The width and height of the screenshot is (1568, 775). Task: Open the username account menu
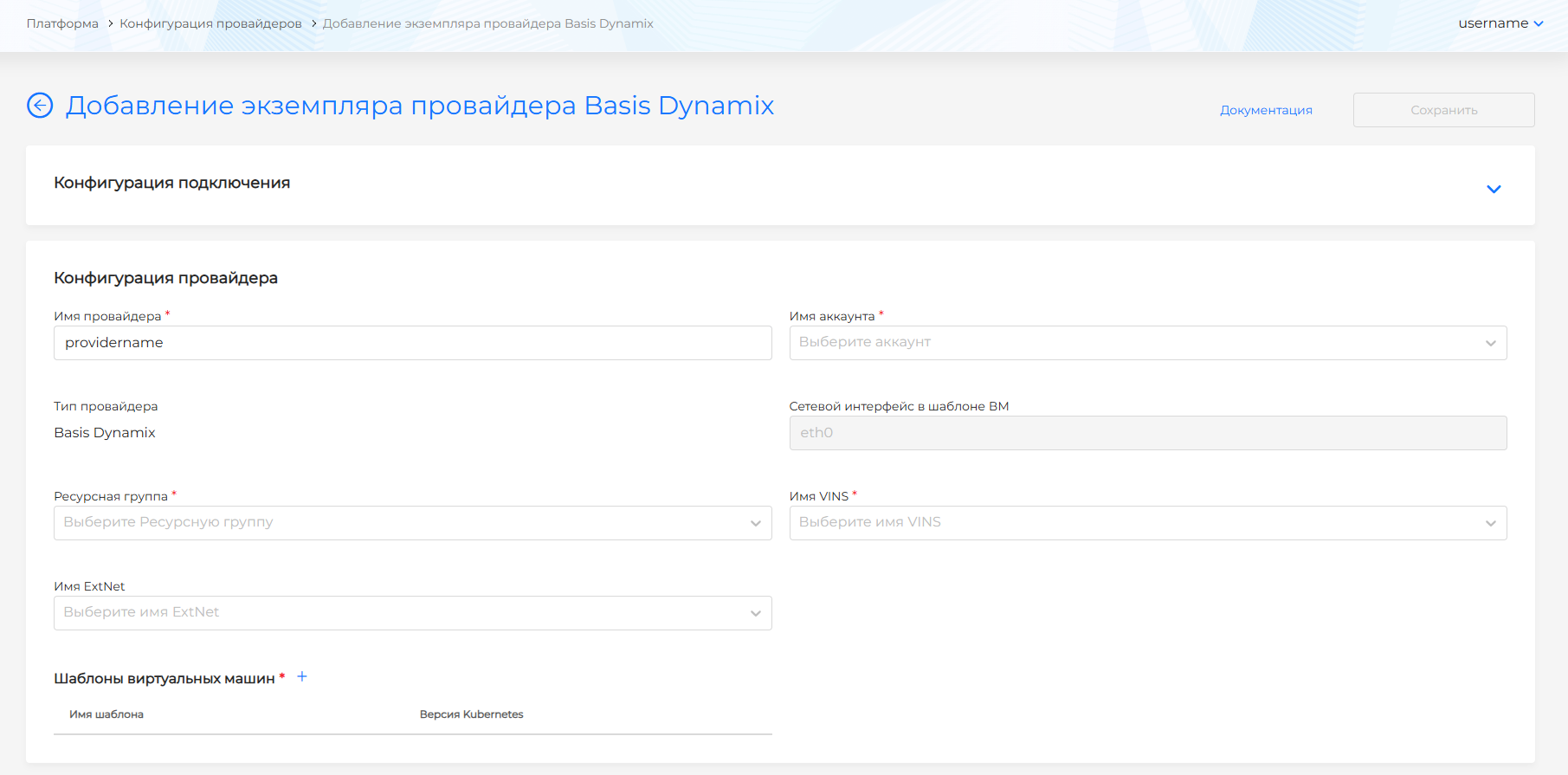coord(1500,23)
